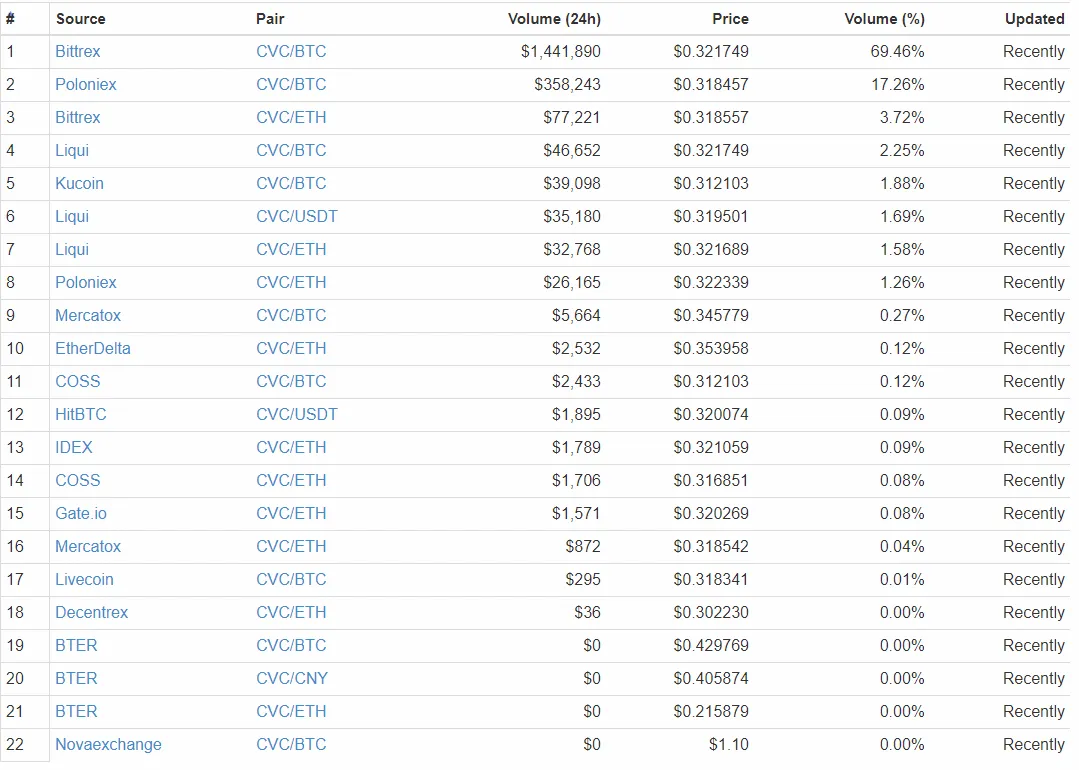The width and height of the screenshot is (1079, 770).
Task: Open the IDEX source link
Action: (x=74, y=448)
